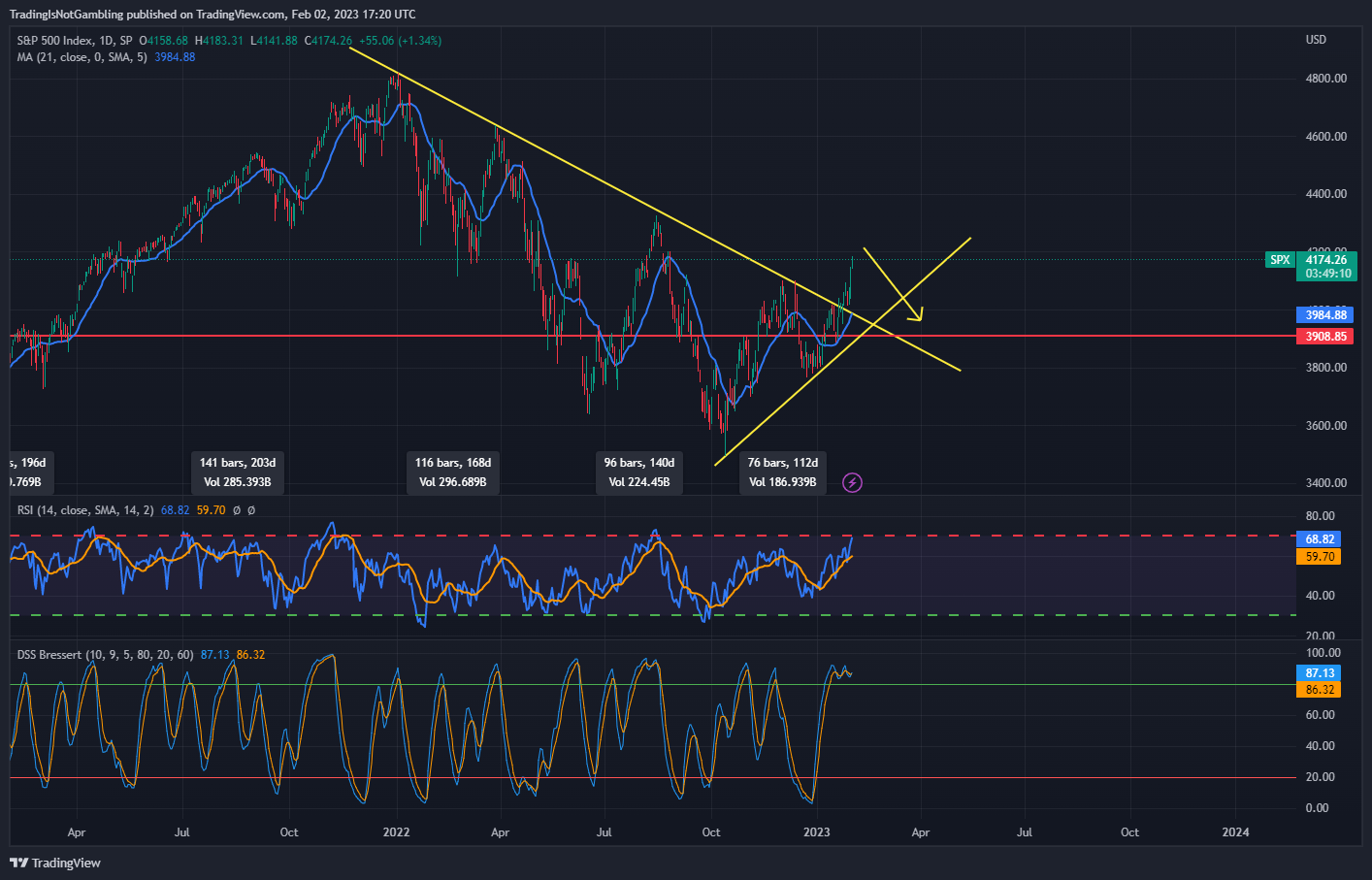Screen dimensions: 1372x880
Task: Click the orange 59.70 RSI axis tag
Action: [1320, 557]
